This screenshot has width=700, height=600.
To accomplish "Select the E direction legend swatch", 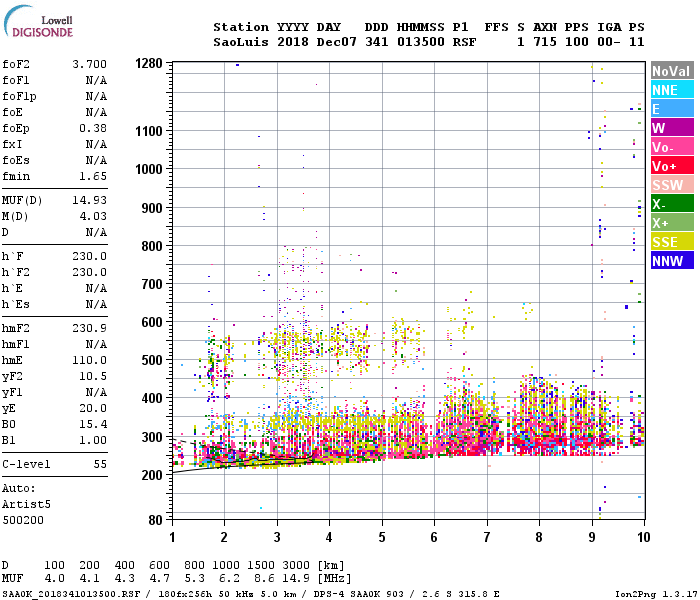I will (672, 109).
